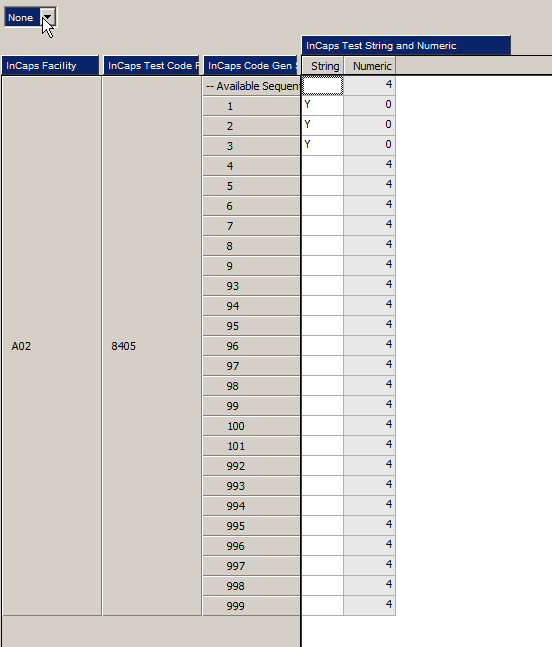This screenshot has width=552, height=647.
Task: Click the Numeric cell for sequence 992
Action: click(369, 466)
